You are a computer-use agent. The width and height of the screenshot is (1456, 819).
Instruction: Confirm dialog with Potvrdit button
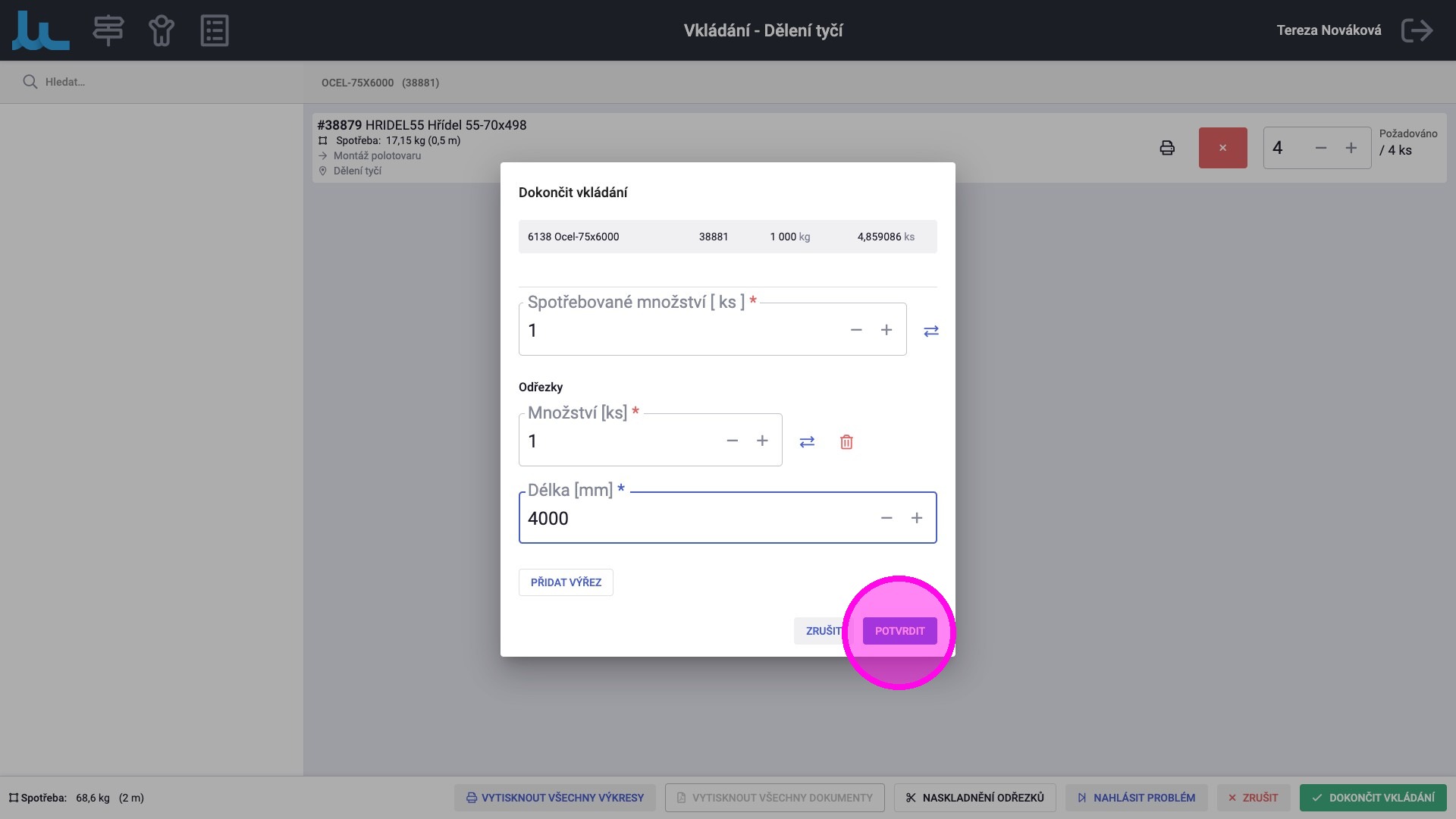pos(899,631)
